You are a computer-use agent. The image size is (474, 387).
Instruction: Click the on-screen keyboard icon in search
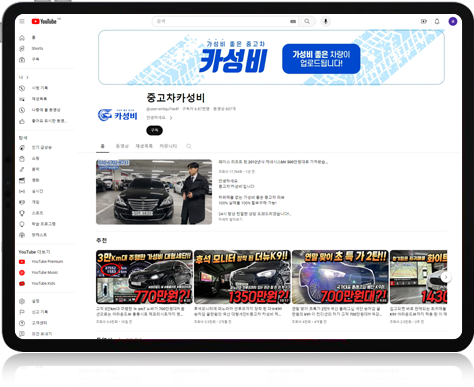tap(293, 21)
